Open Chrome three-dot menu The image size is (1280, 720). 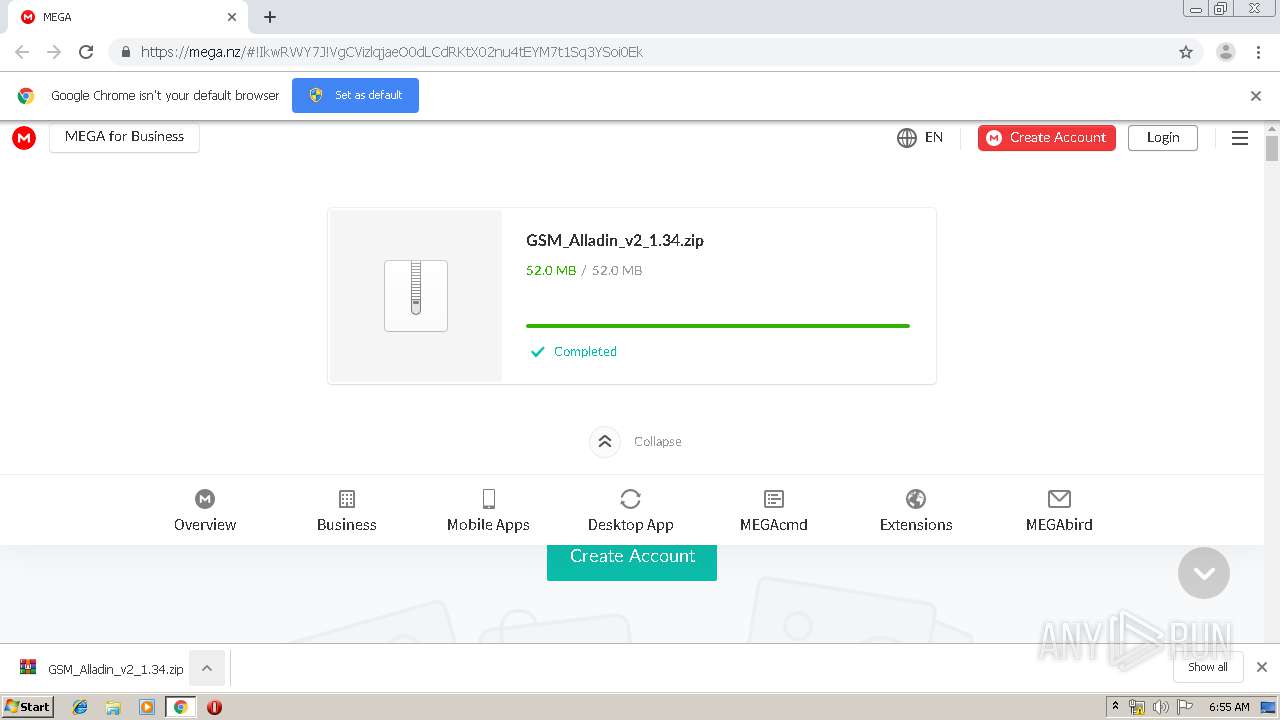click(x=1259, y=52)
